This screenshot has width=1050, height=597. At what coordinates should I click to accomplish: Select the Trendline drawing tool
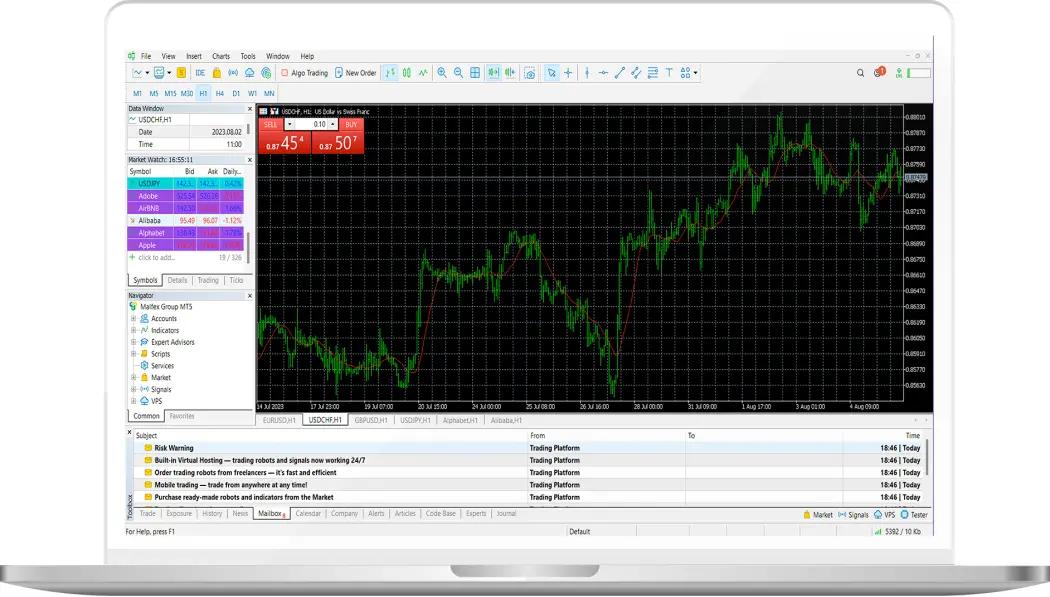click(x=619, y=73)
